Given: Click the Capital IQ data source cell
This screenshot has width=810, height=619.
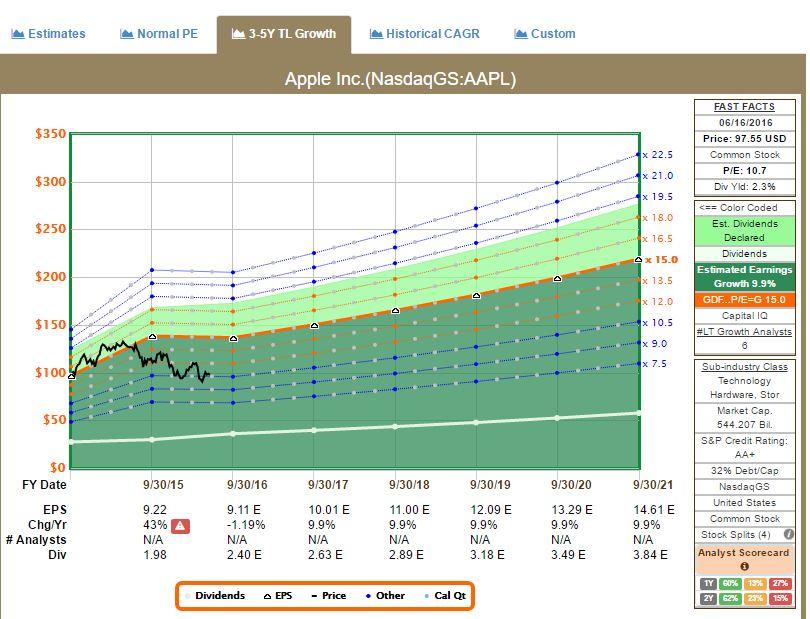Looking at the screenshot, I should click(x=744, y=316).
